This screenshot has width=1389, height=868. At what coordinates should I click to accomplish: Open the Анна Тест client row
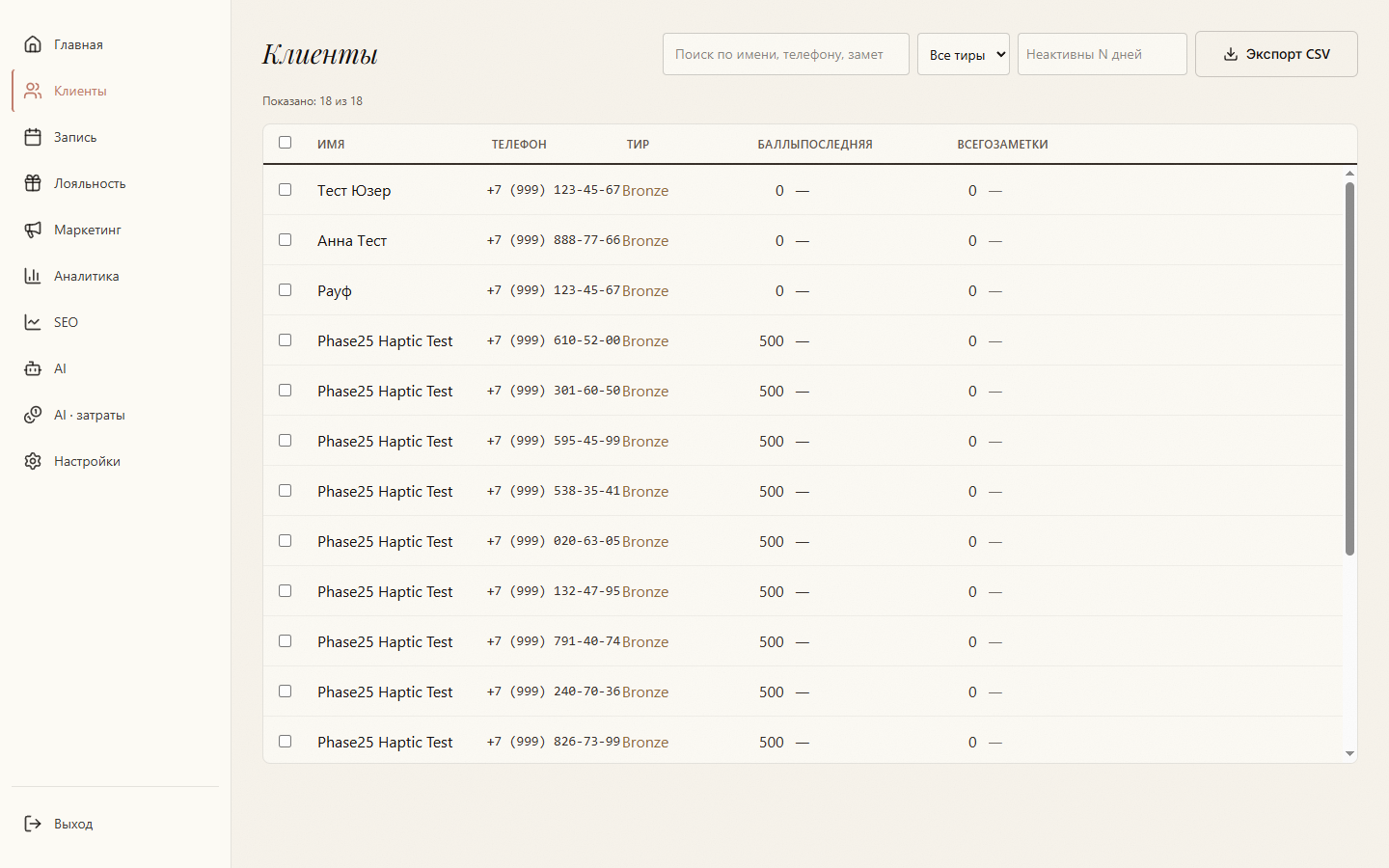click(x=803, y=240)
